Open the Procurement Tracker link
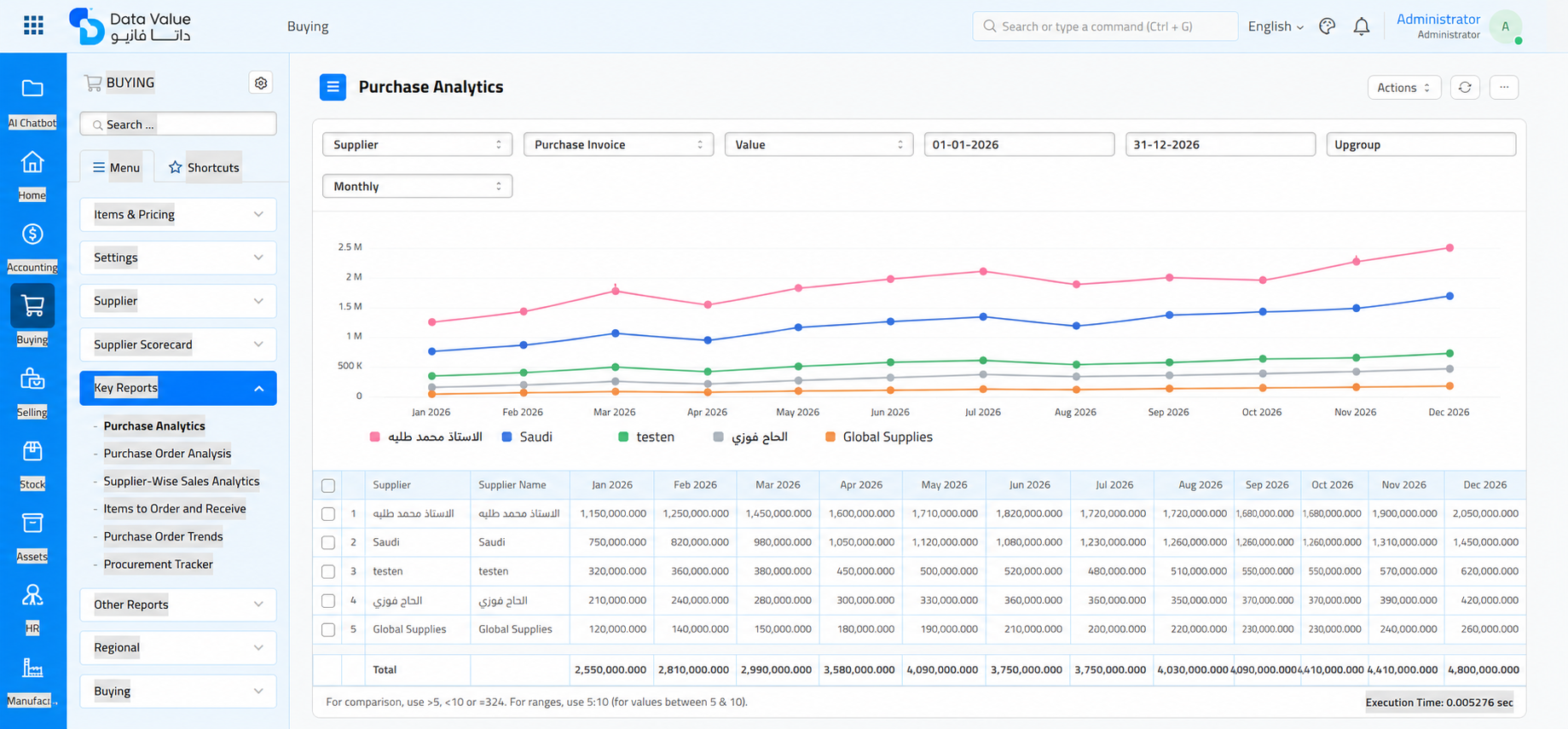1568x729 pixels. coord(158,564)
